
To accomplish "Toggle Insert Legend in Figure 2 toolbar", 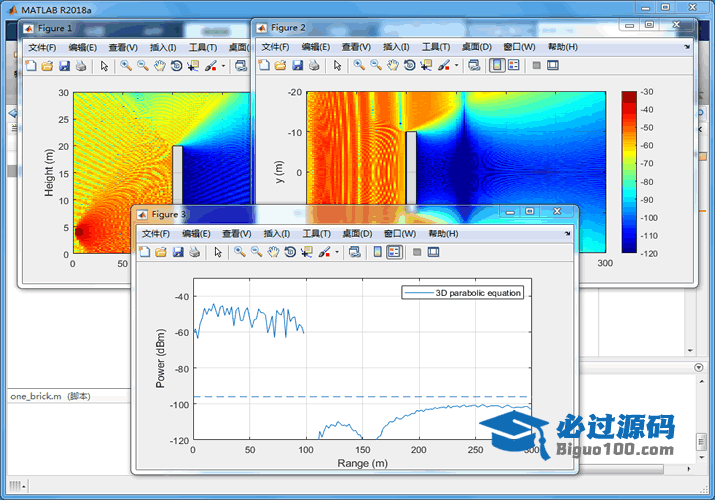I will tap(513, 65).
